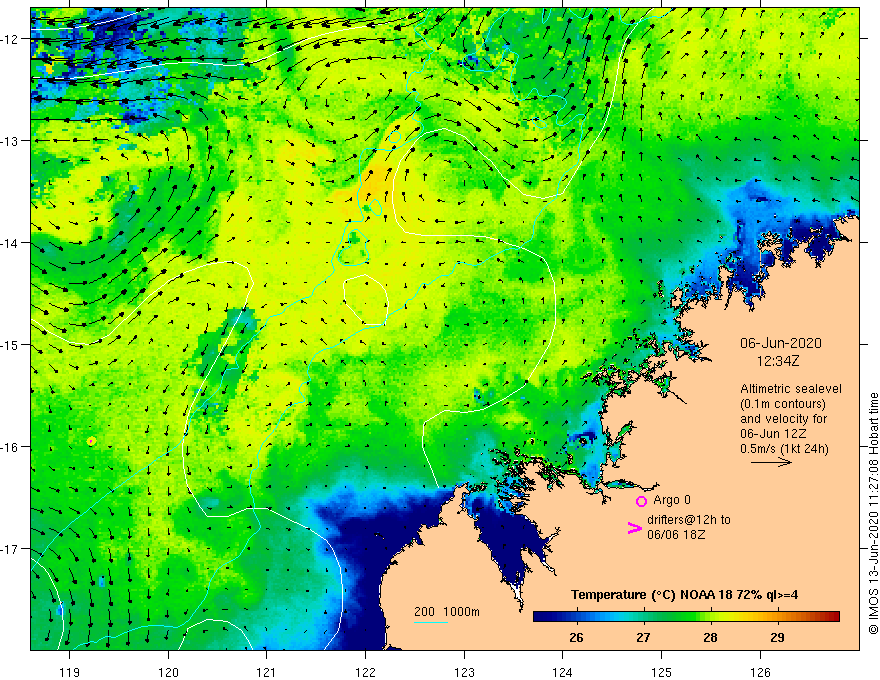Click the IMOS copyright timestamp text
This screenshot has height=680, width=880.
point(873,513)
